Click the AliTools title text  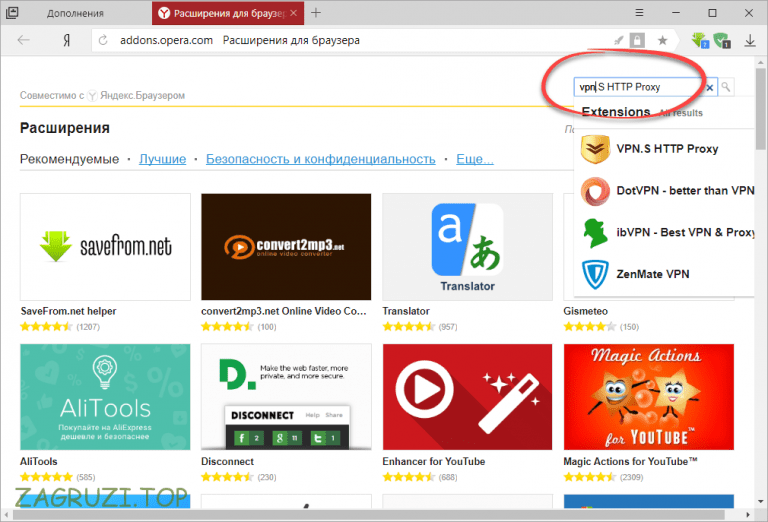pos(39,462)
